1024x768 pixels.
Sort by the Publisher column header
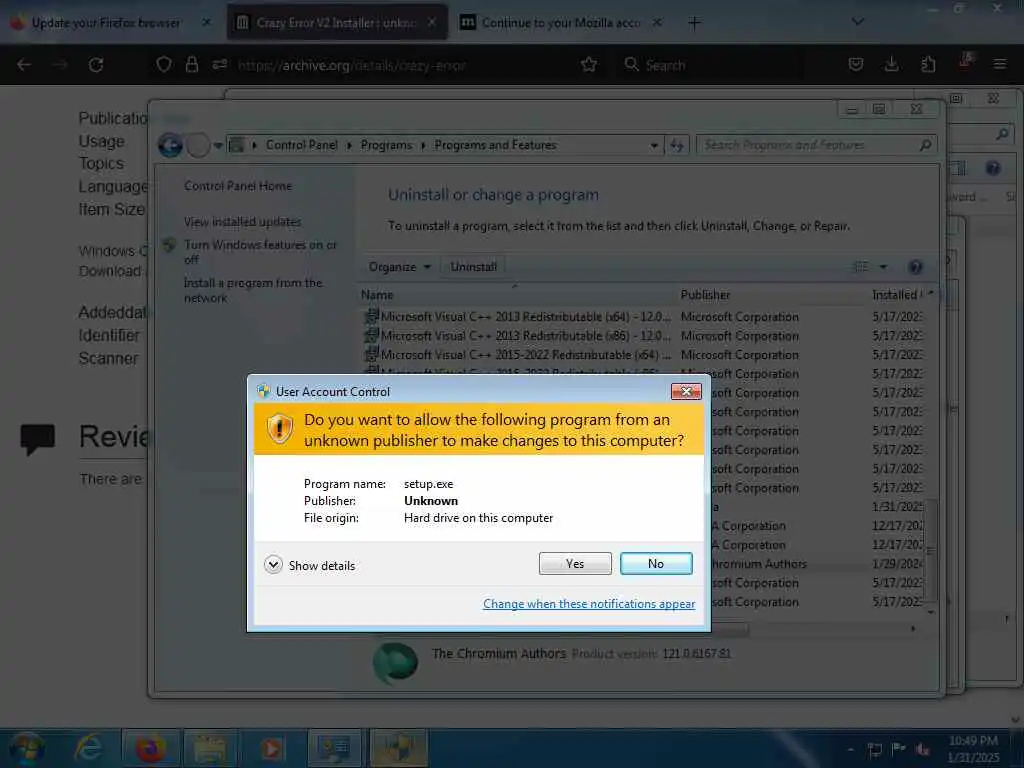pos(771,295)
